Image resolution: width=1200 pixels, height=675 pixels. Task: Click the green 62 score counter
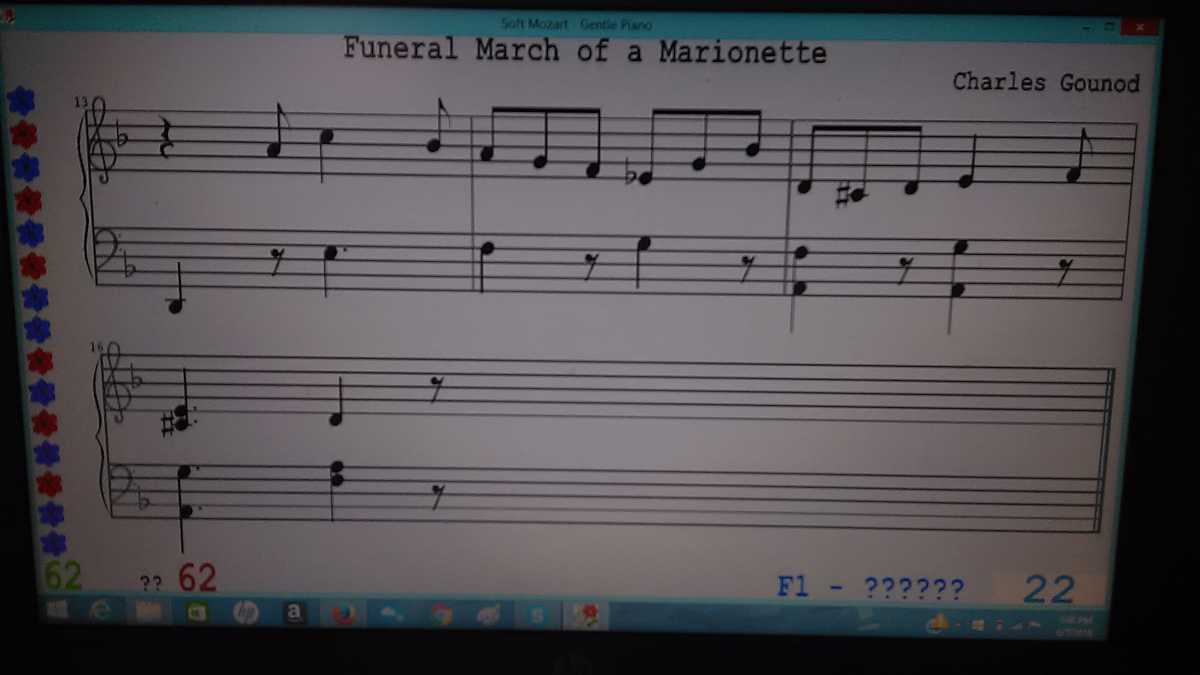point(62,575)
